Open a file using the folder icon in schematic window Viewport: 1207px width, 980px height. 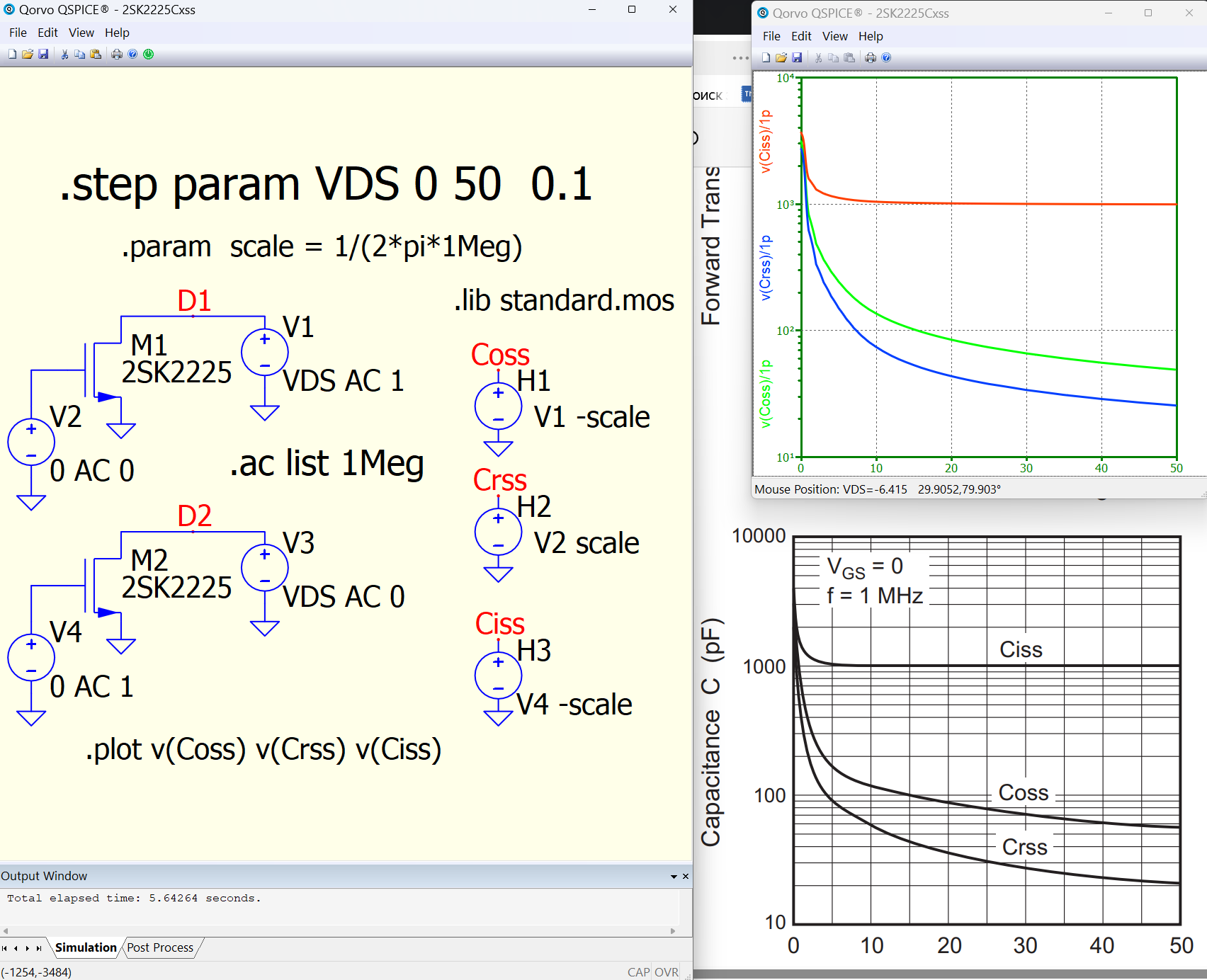(28, 55)
